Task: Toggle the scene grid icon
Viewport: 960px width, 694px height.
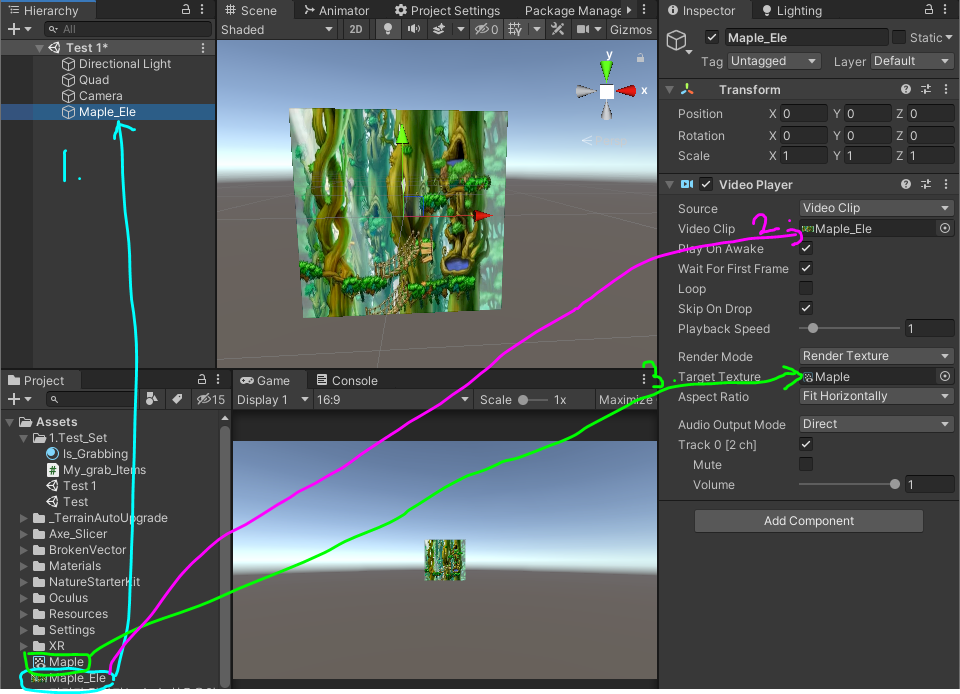Action: coord(515,29)
